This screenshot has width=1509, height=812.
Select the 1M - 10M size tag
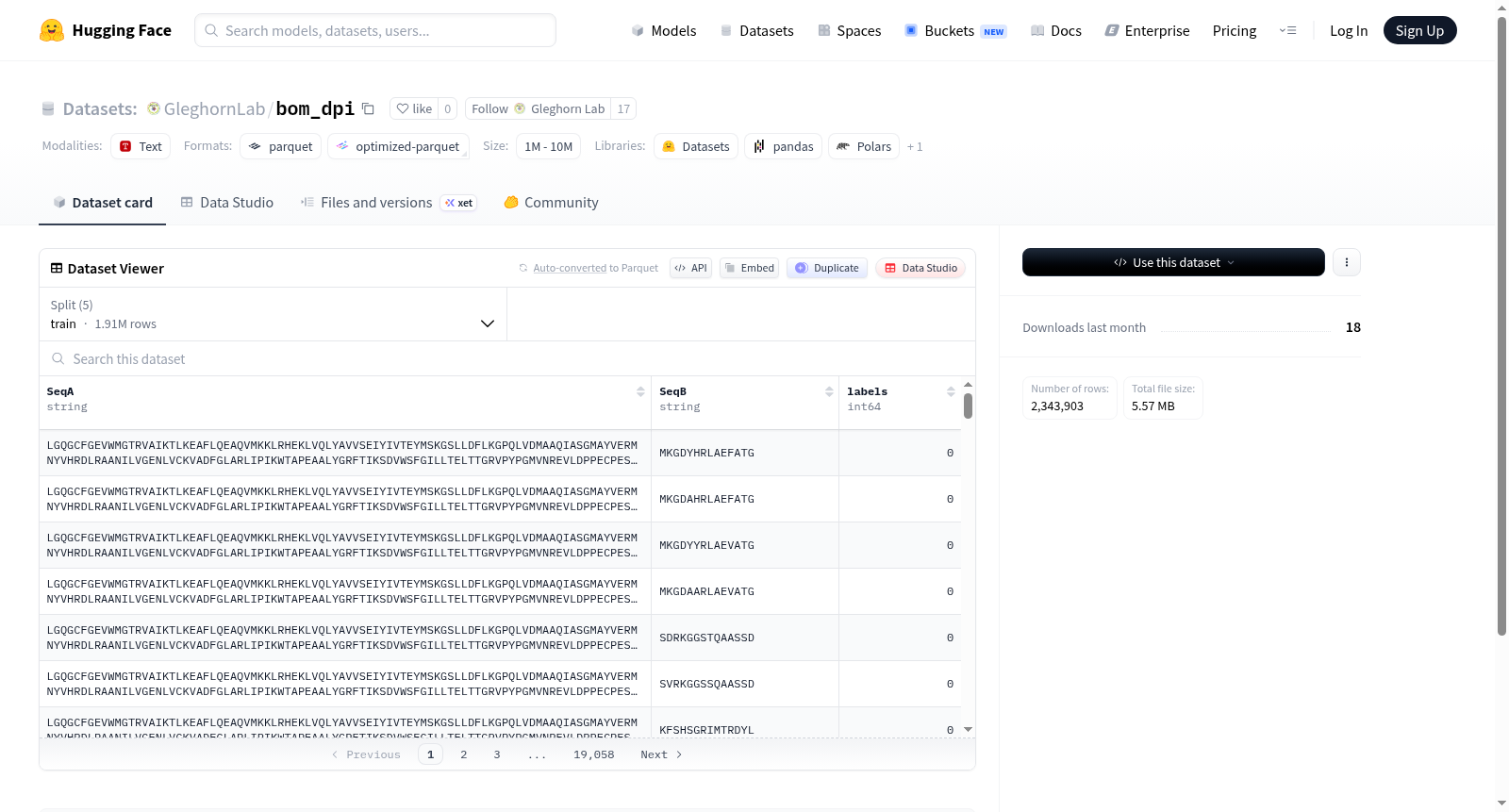[x=549, y=146]
